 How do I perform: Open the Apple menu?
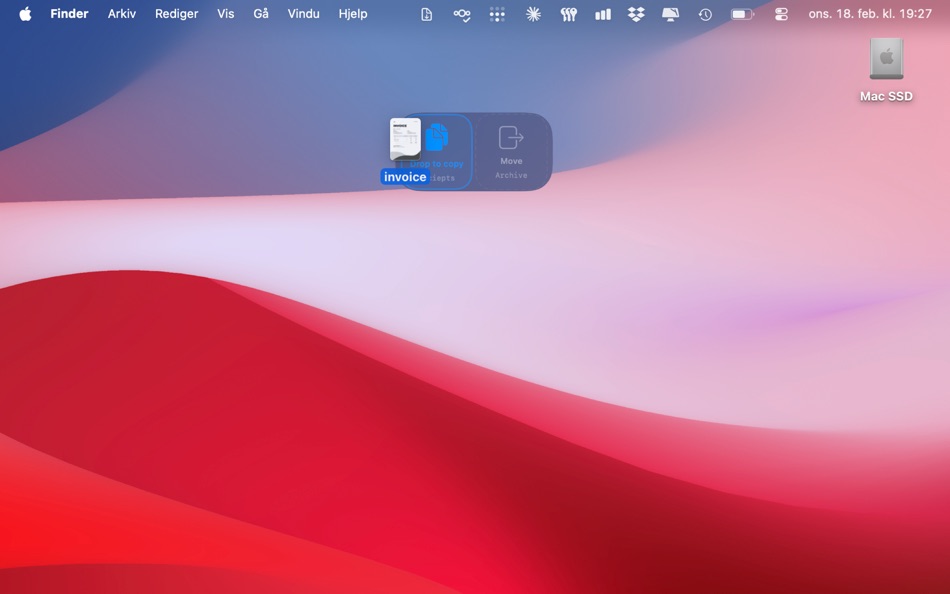click(x=25, y=14)
